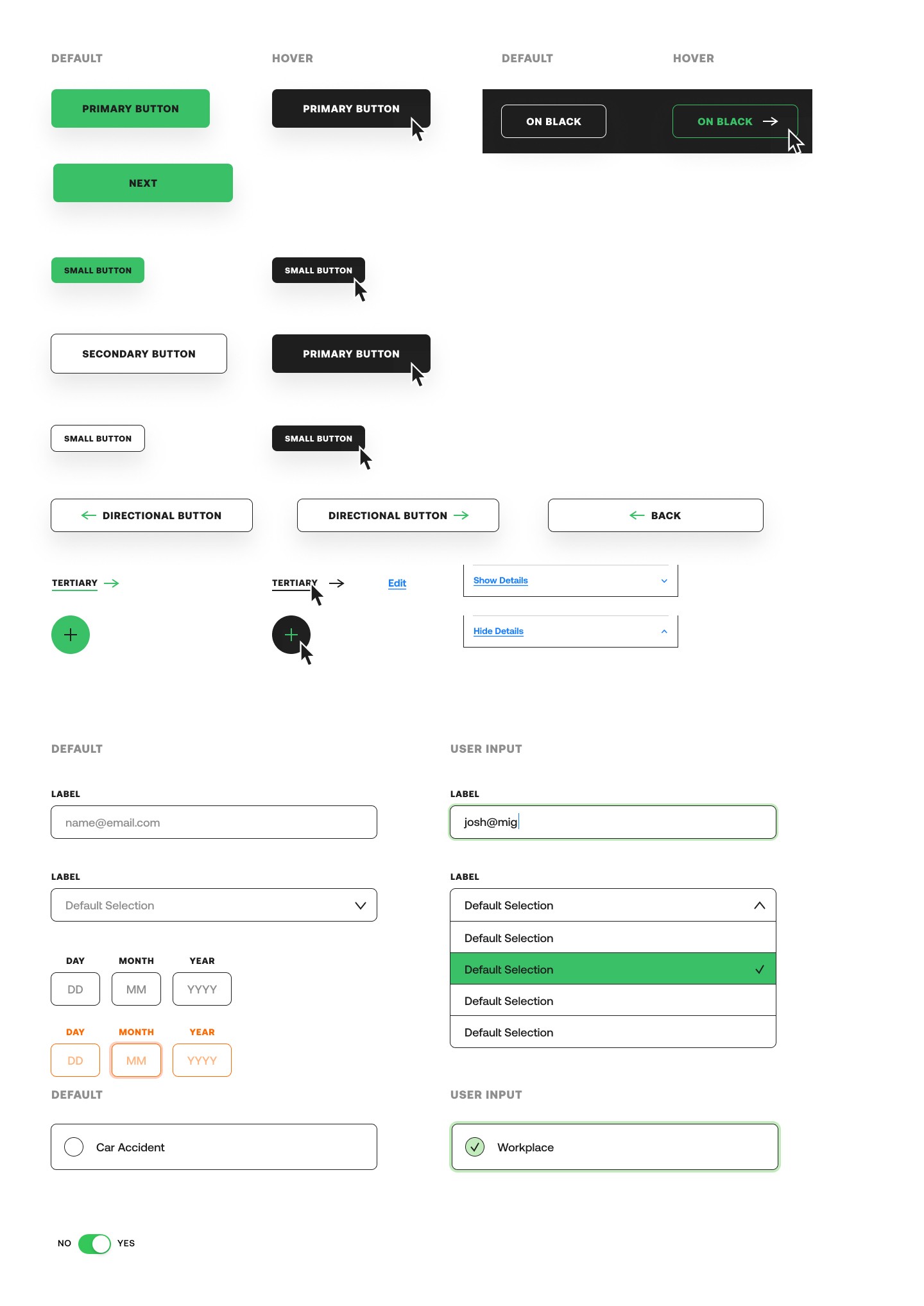Click the gray DD day field
Viewport: 924px width, 1306px height.
75,989
